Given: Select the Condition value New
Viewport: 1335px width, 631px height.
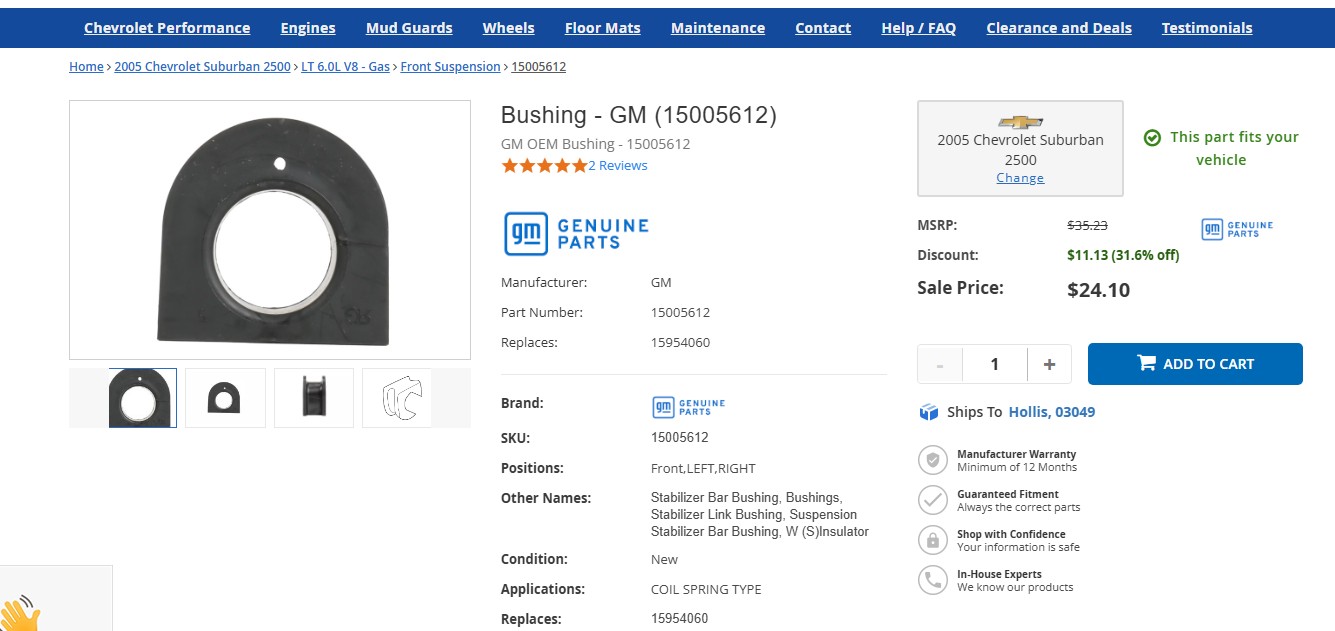Looking at the screenshot, I should [664, 559].
